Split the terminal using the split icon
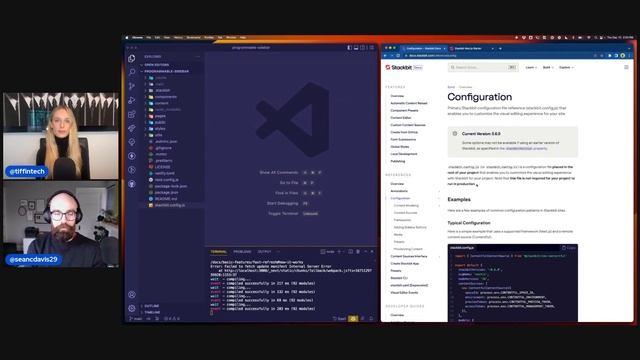The width and height of the screenshot is (640, 360). coord(350,252)
